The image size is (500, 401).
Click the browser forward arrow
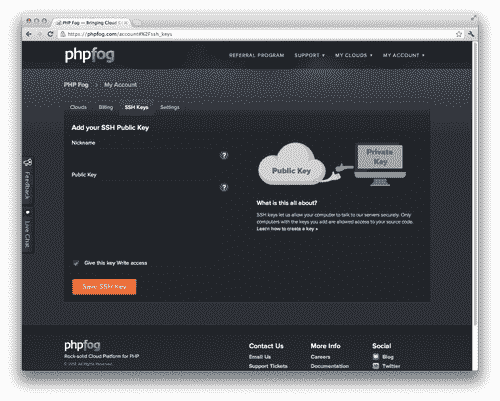tap(40, 34)
